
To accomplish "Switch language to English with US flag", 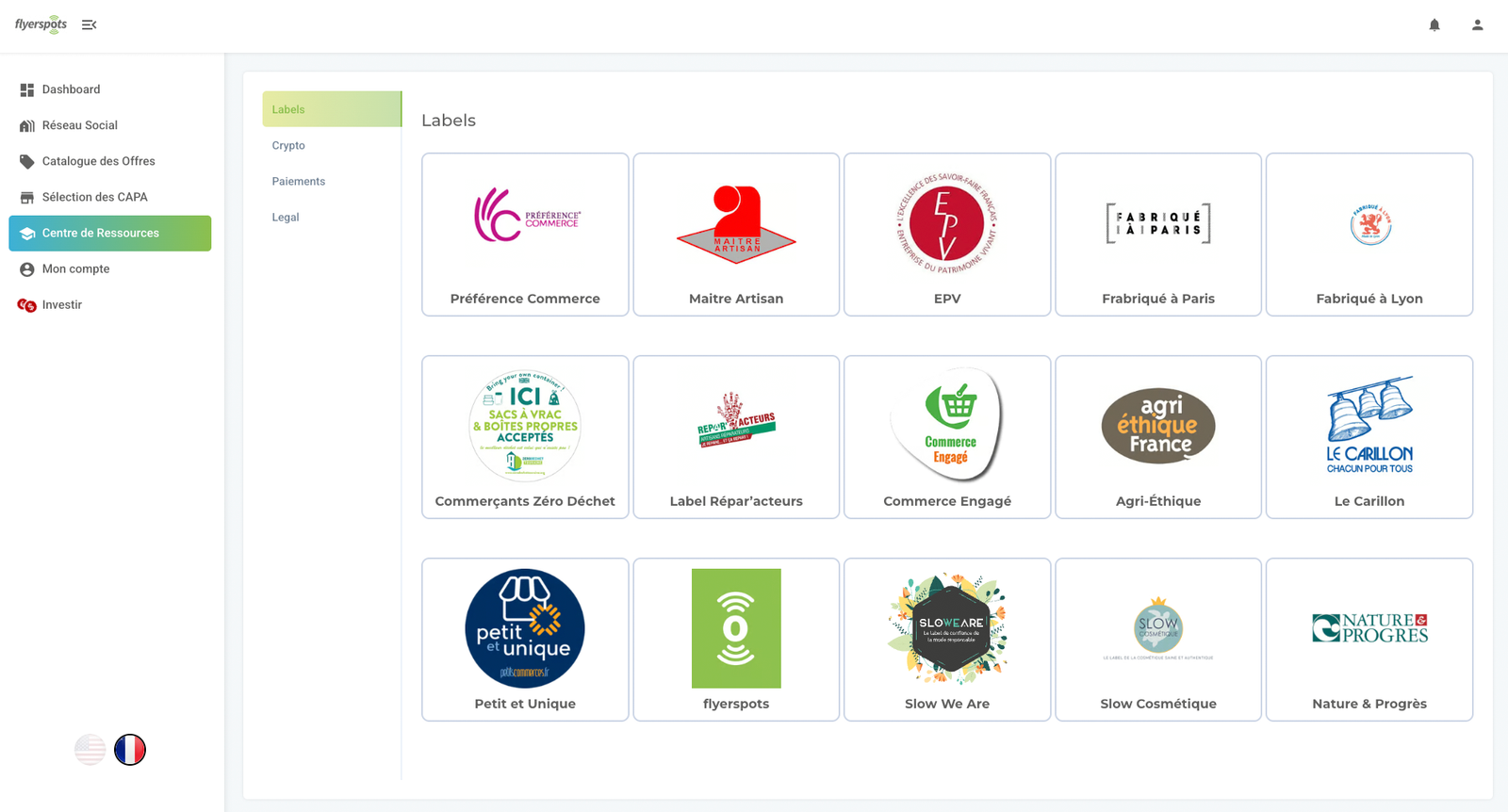I will point(90,750).
